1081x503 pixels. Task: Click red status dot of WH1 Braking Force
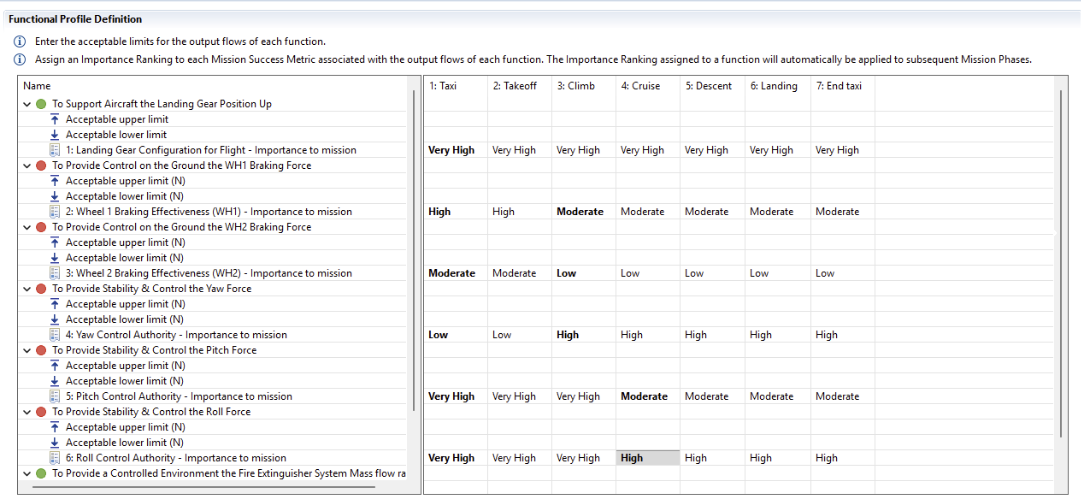click(41, 165)
